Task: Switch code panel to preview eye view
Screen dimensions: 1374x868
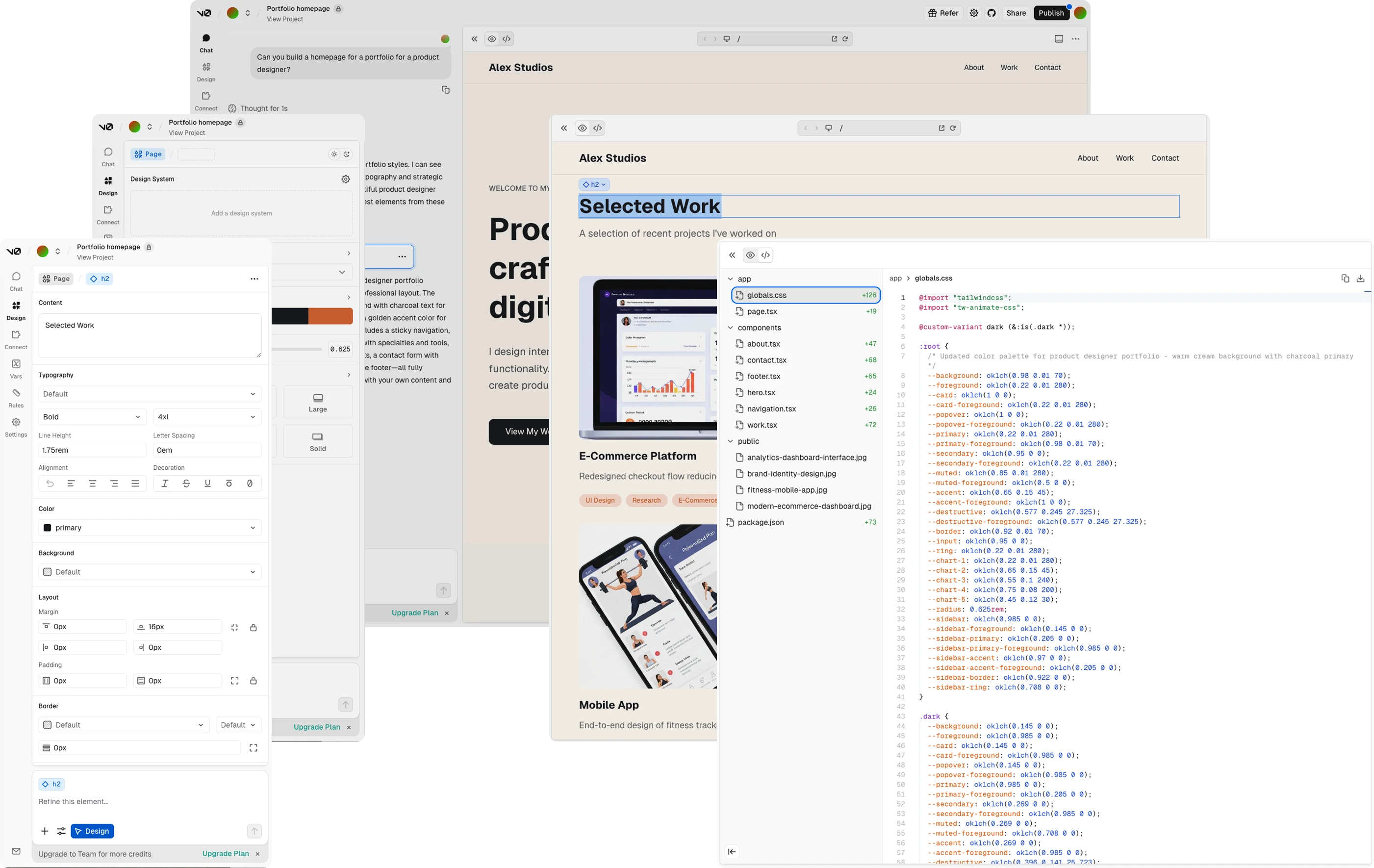Action: click(x=750, y=255)
